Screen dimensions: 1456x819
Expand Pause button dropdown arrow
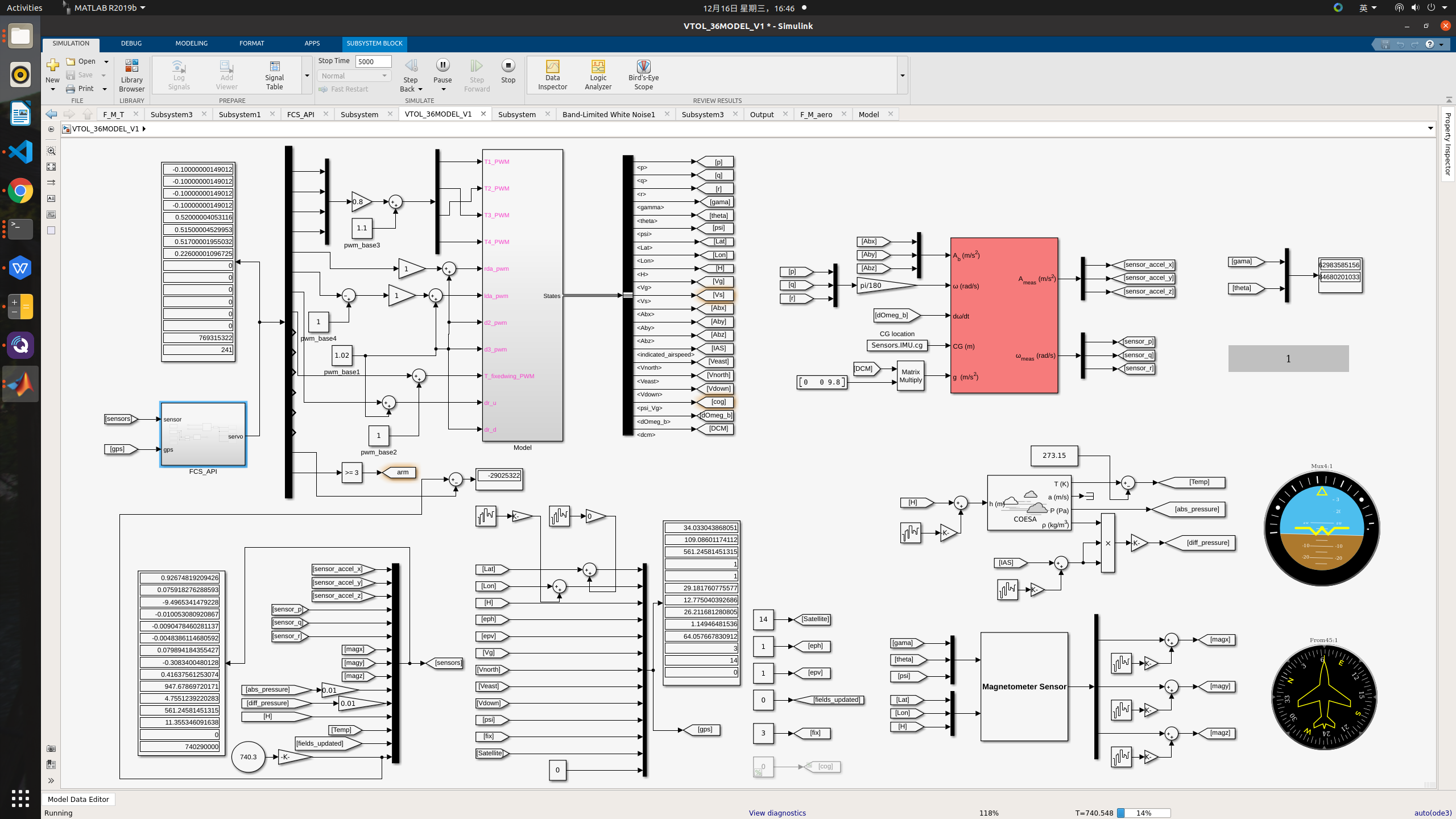coord(443,89)
